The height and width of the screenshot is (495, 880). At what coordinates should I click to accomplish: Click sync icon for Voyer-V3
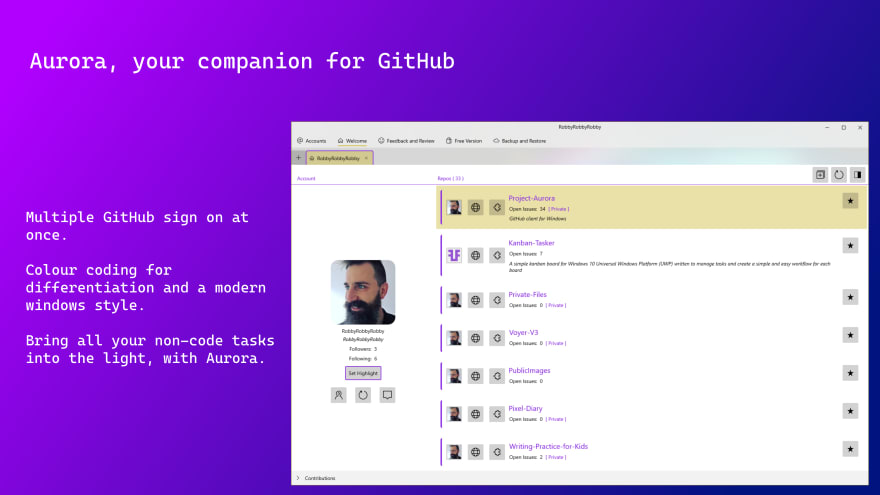(x=497, y=338)
